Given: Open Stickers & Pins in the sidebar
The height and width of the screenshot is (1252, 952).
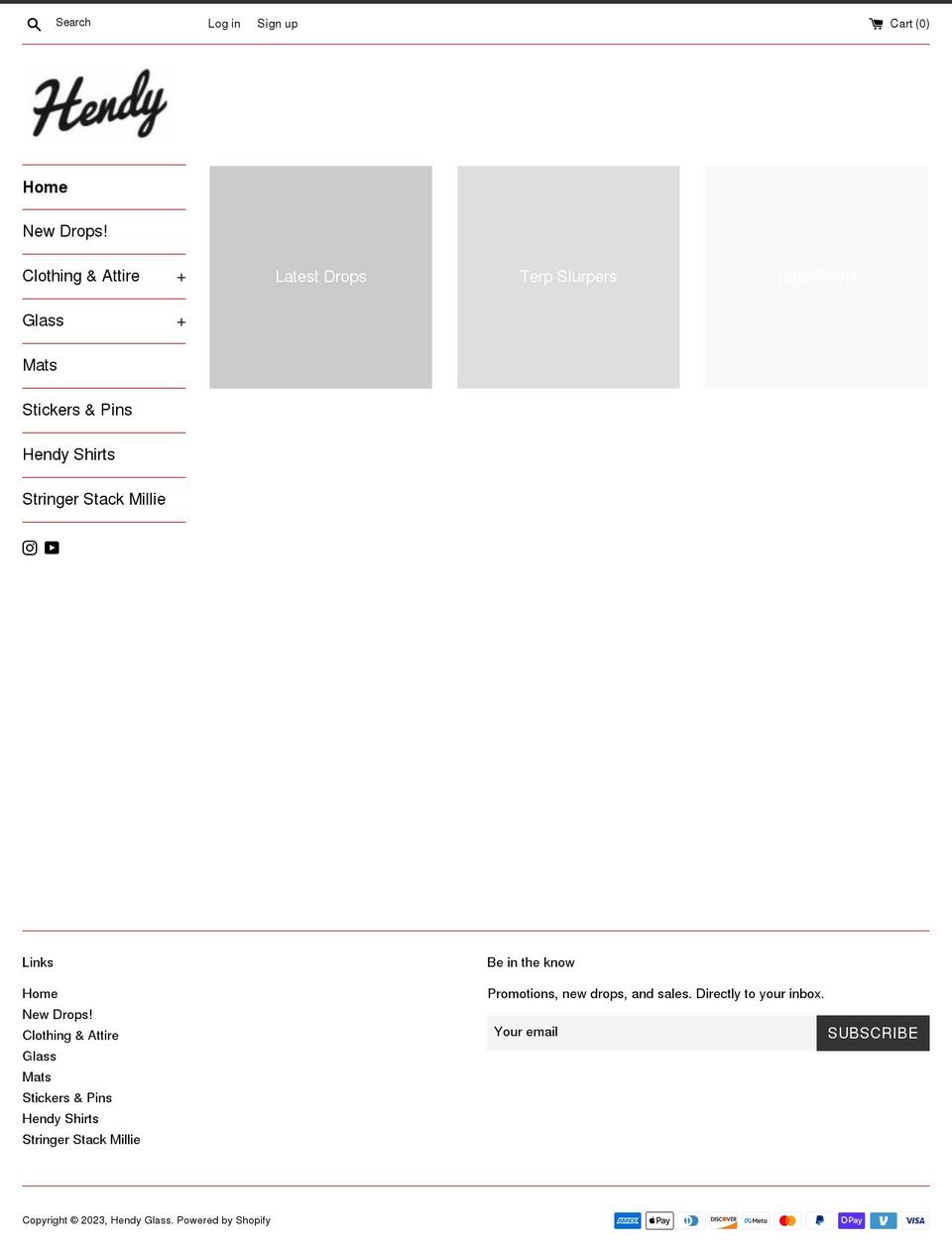Looking at the screenshot, I should pos(77,410).
